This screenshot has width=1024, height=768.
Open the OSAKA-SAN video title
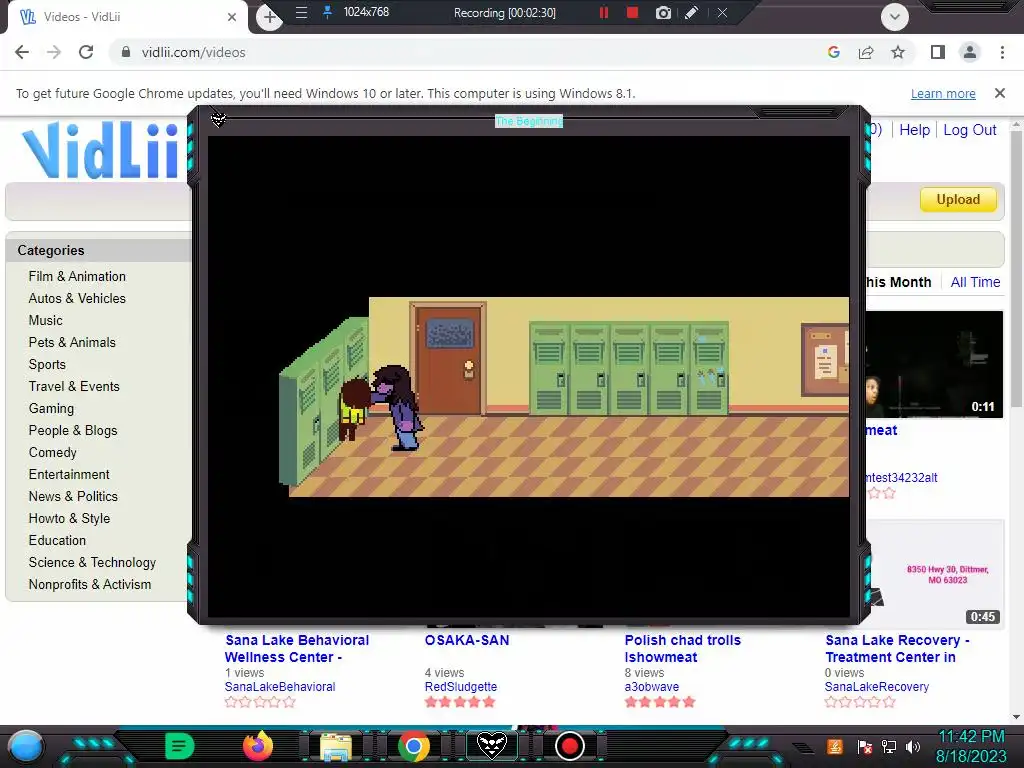467,640
